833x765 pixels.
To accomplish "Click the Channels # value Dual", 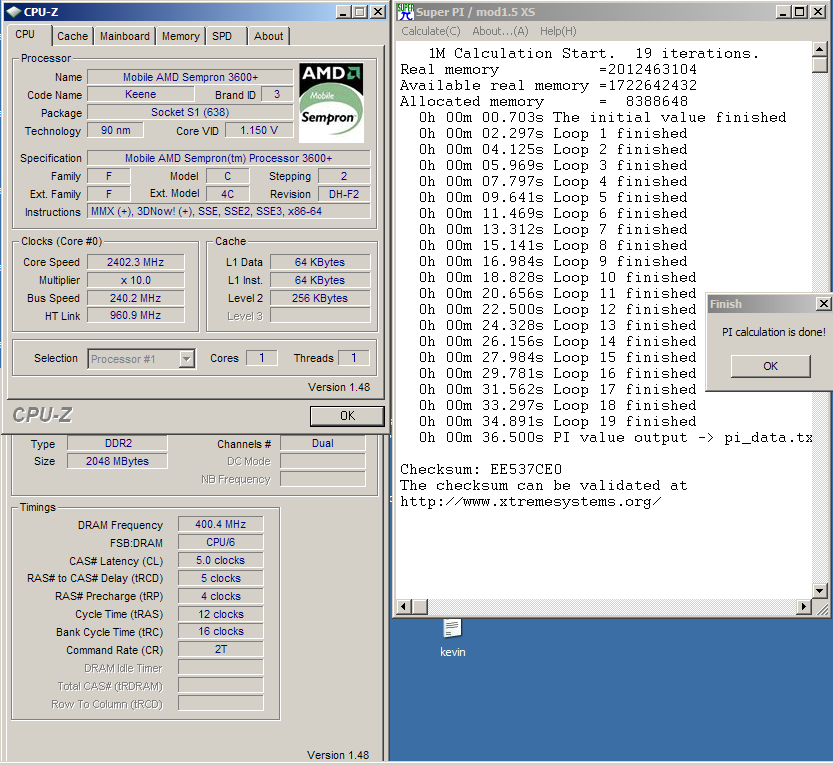I will tap(322, 443).
